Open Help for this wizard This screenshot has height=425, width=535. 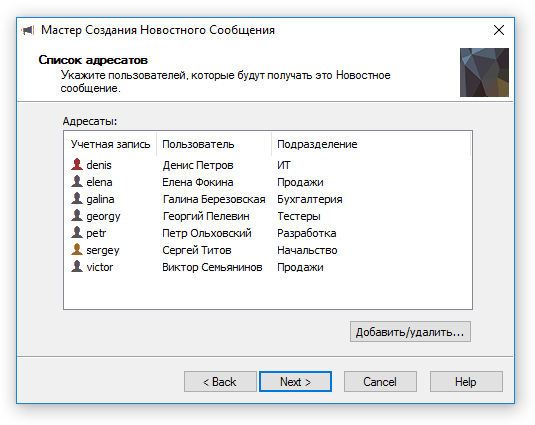[466, 382]
